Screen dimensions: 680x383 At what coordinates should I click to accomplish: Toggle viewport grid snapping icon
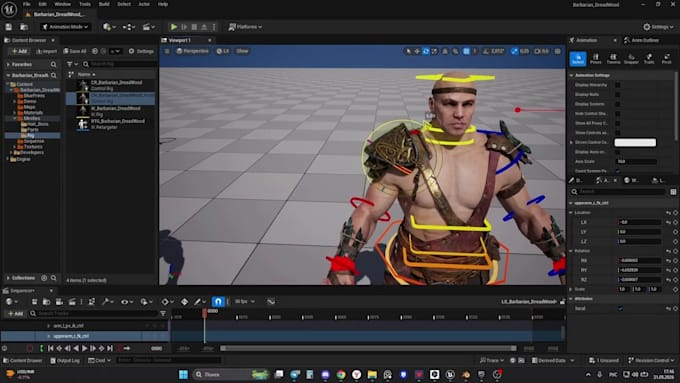466,51
